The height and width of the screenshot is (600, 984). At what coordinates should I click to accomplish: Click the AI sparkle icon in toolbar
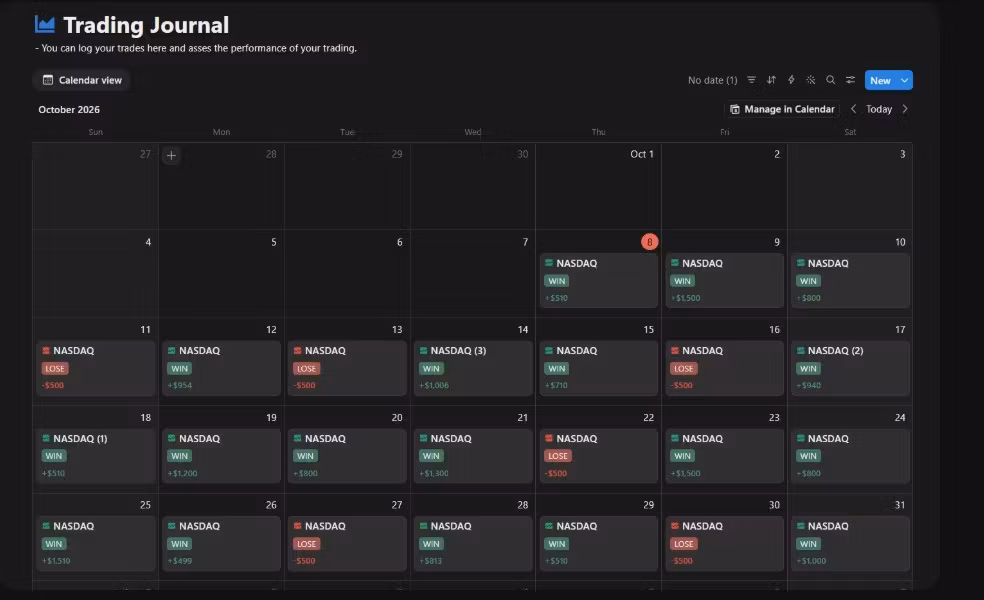click(x=811, y=80)
